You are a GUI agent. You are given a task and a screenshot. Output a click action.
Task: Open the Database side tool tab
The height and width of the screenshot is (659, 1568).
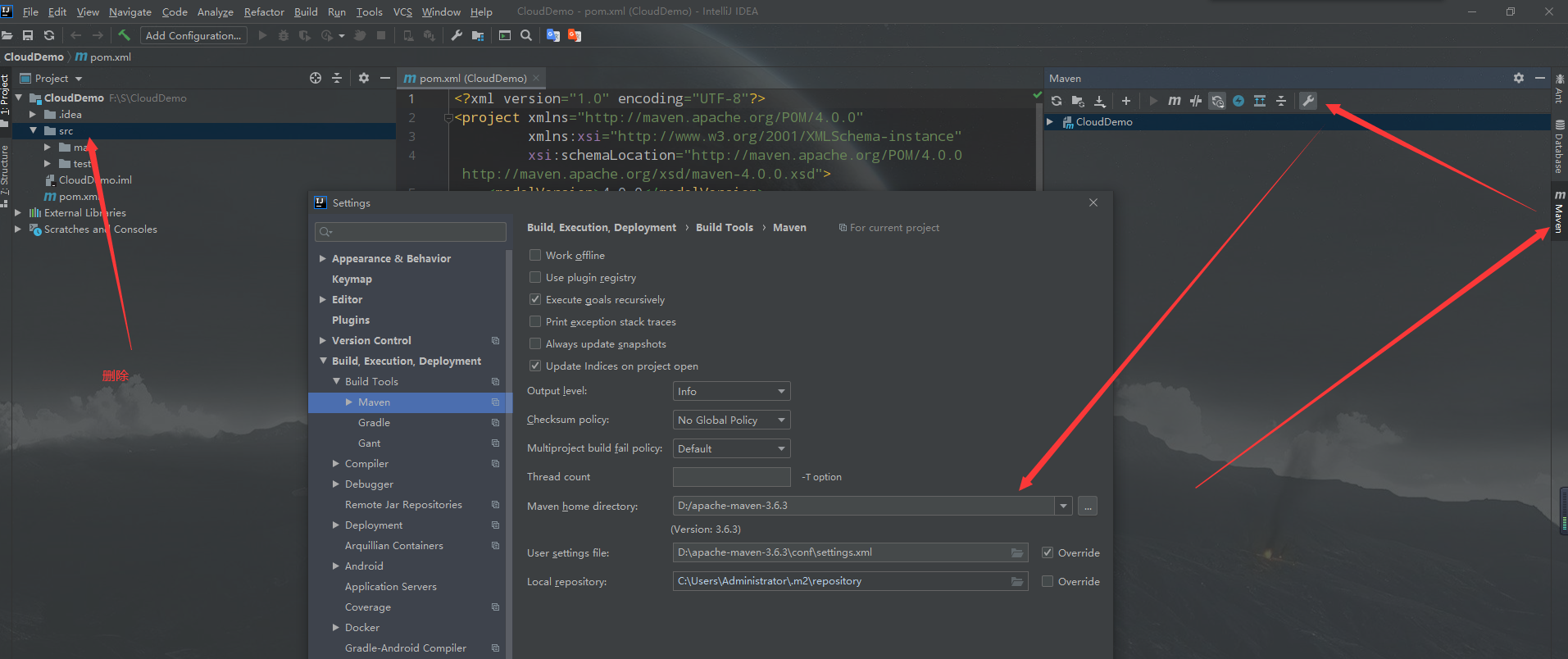click(x=1559, y=146)
